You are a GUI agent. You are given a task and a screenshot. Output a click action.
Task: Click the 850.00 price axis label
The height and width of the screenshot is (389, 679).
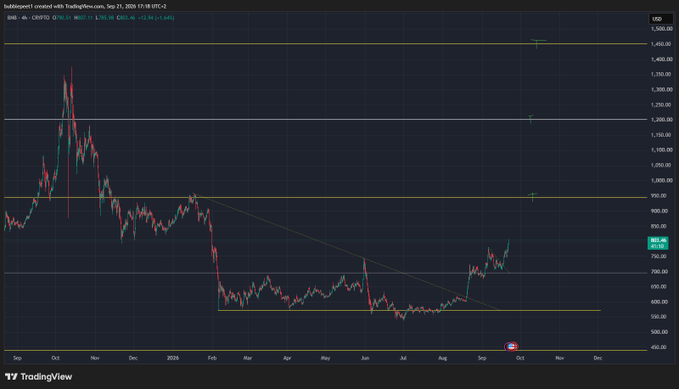pos(659,226)
